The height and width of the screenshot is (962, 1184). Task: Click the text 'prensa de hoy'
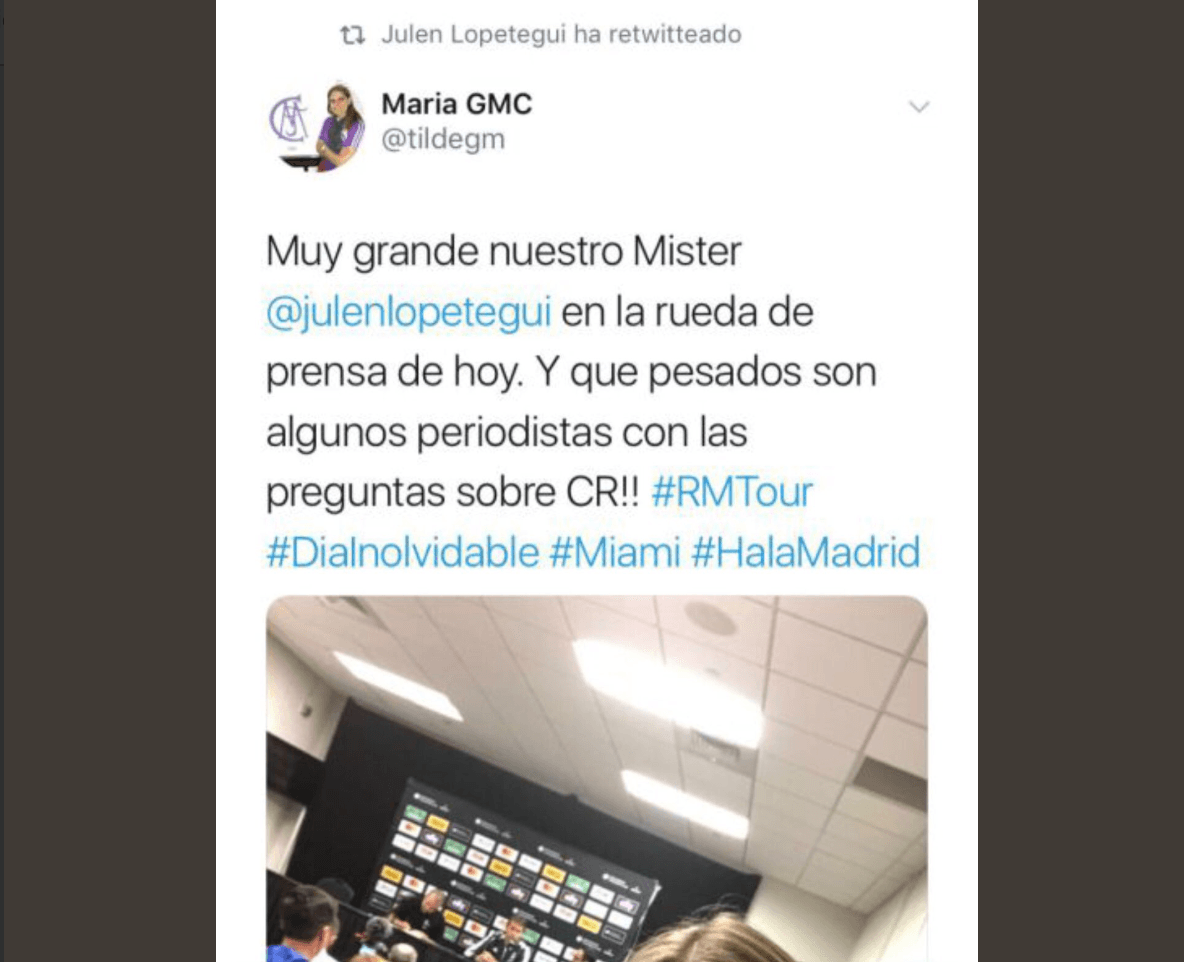point(393,372)
